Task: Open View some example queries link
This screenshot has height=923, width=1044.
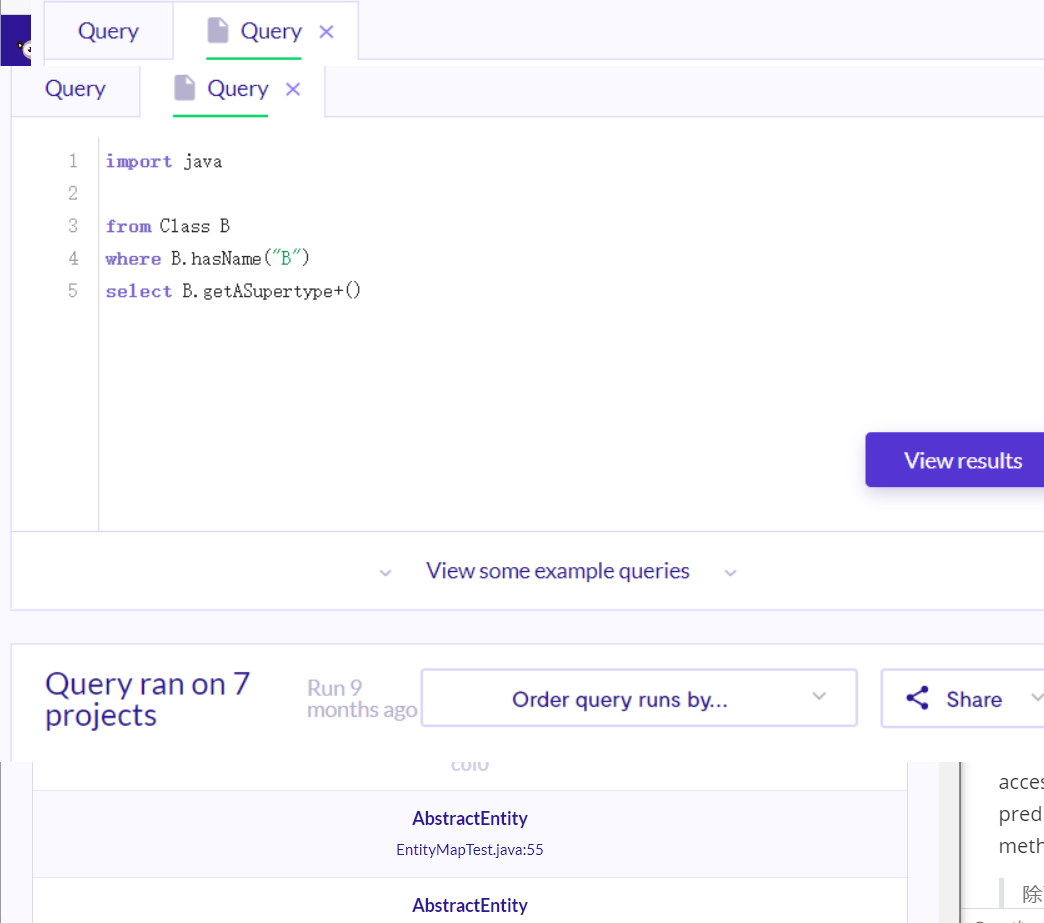Action: [x=557, y=571]
